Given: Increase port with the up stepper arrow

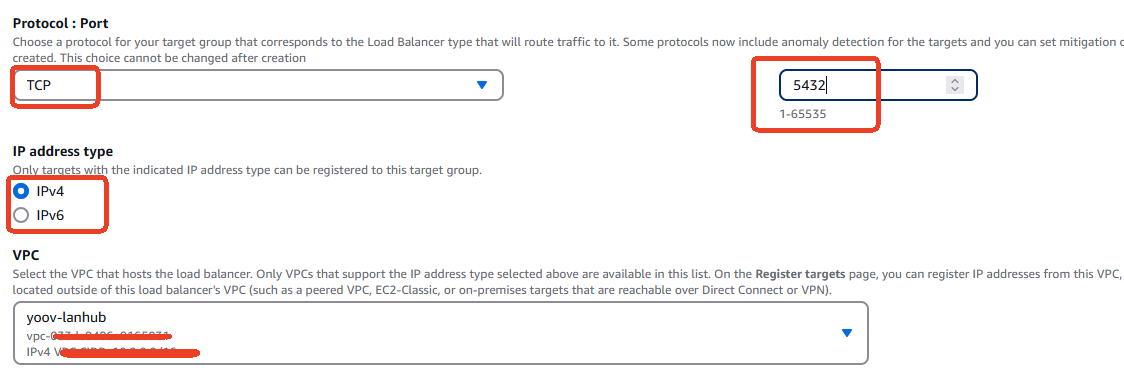Looking at the screenshot, I should 954,81.
